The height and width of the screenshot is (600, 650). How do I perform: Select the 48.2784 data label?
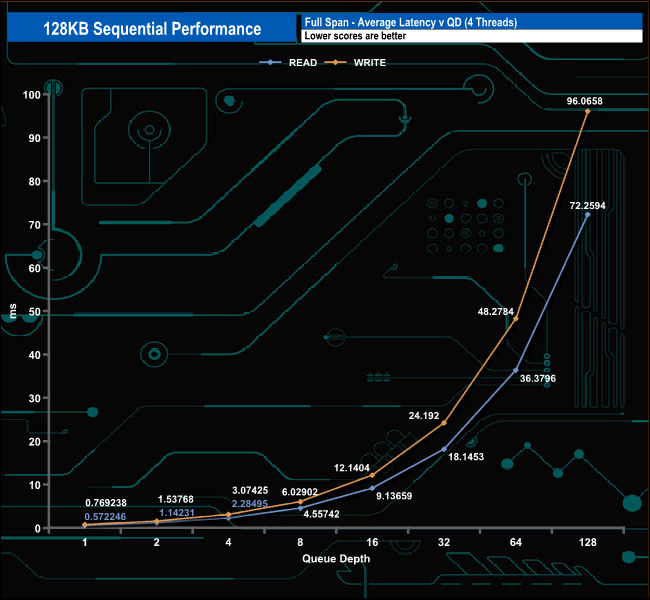click(495, 311)
